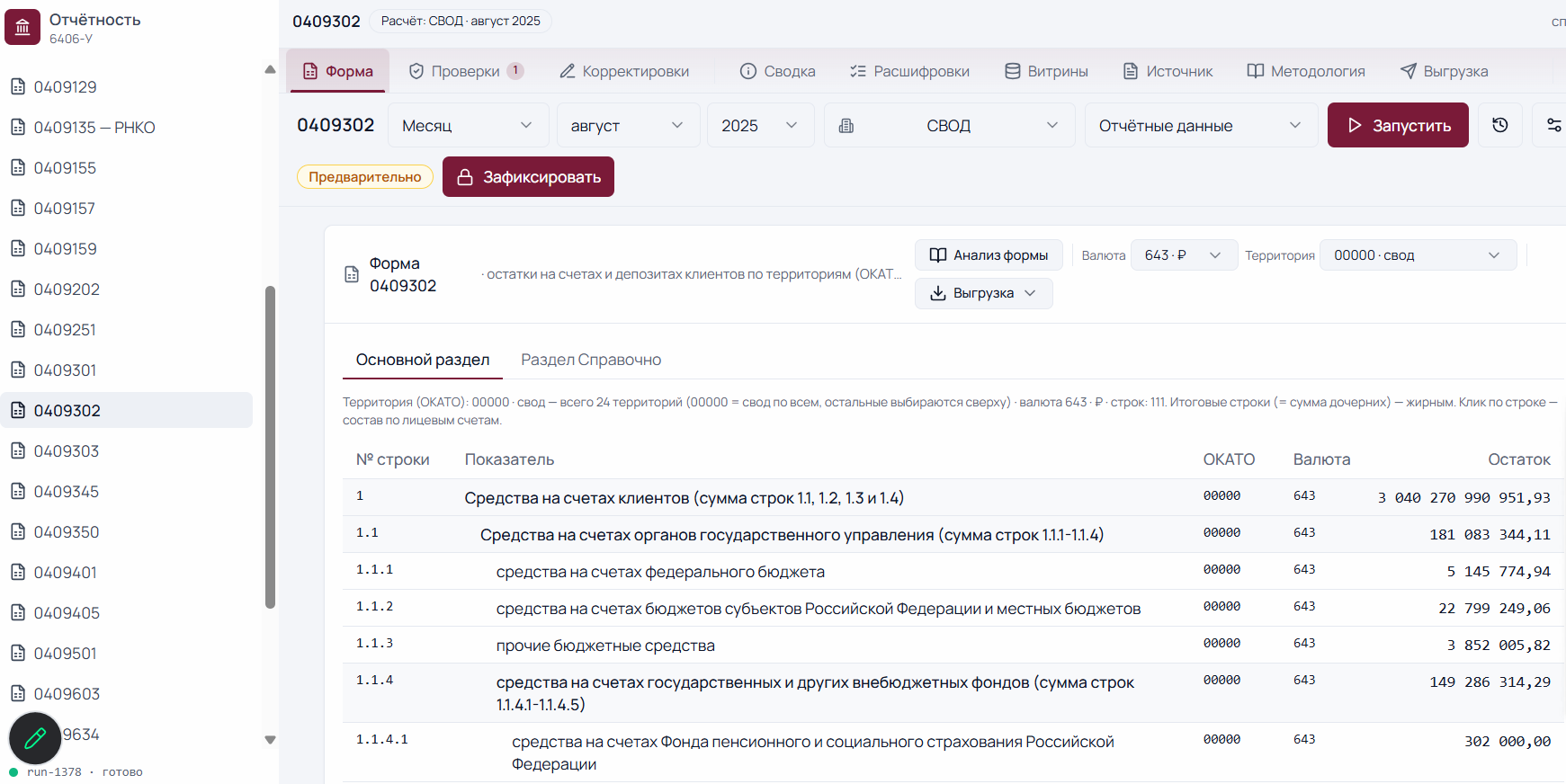This screenshot has width=1566, height=784.
Task: Click the list icon of Расшифровки tab
Action: click(858, 71)
